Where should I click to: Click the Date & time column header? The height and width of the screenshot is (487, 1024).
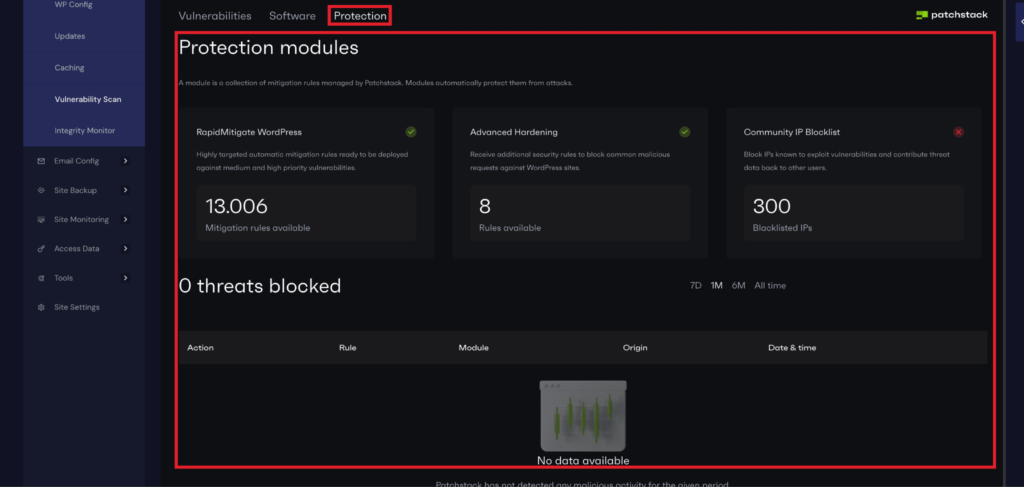[x=792, y=348]
